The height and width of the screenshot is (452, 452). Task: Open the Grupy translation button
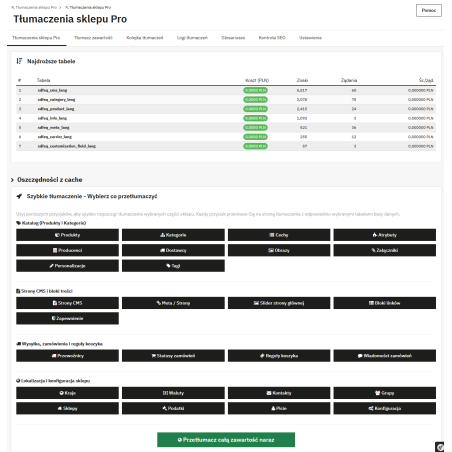(385, 393)
